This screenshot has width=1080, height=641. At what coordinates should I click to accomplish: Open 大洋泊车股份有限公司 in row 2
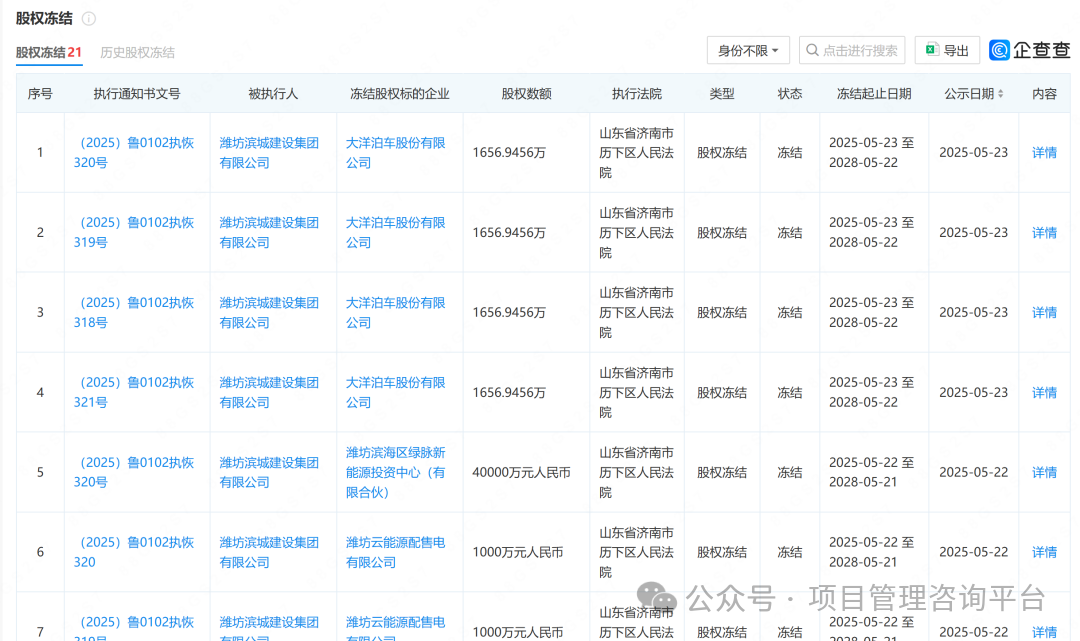coord(396,232)
